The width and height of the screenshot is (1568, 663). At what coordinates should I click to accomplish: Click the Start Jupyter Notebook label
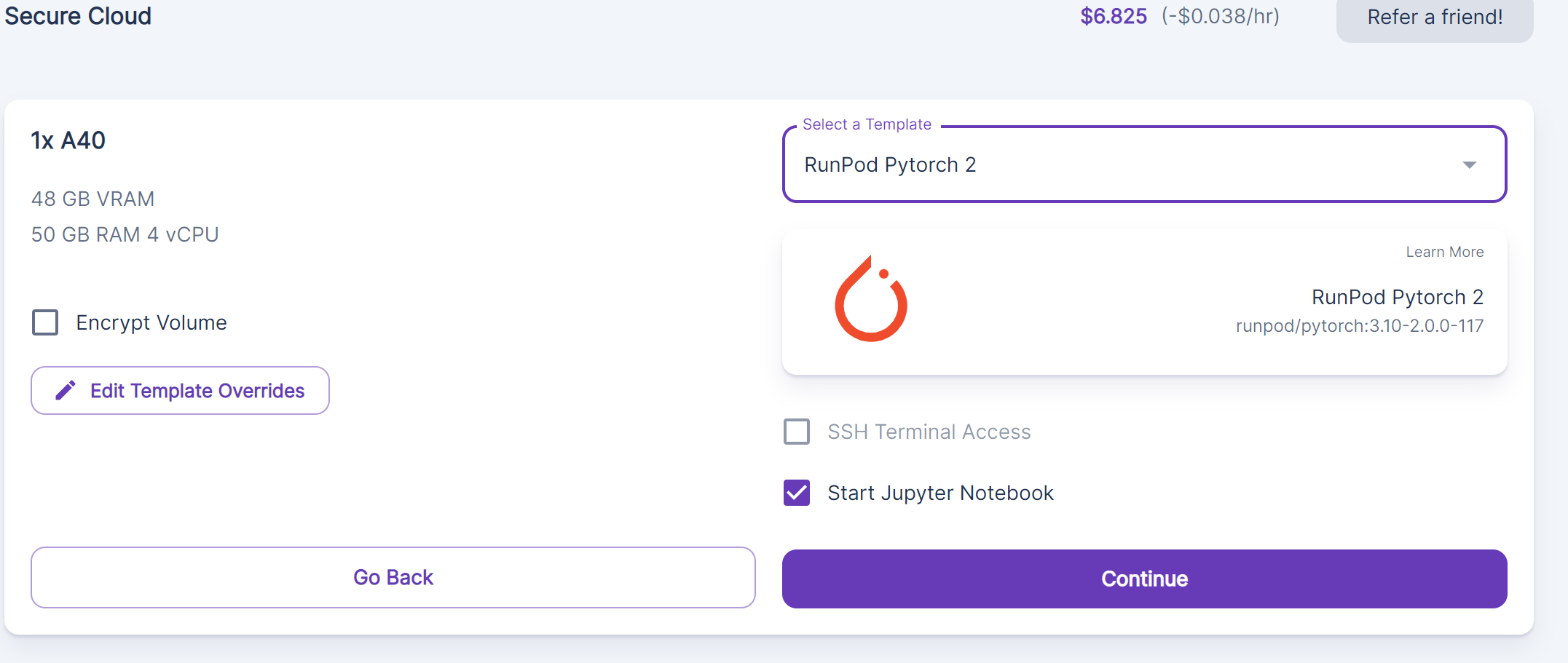point(940,493)
